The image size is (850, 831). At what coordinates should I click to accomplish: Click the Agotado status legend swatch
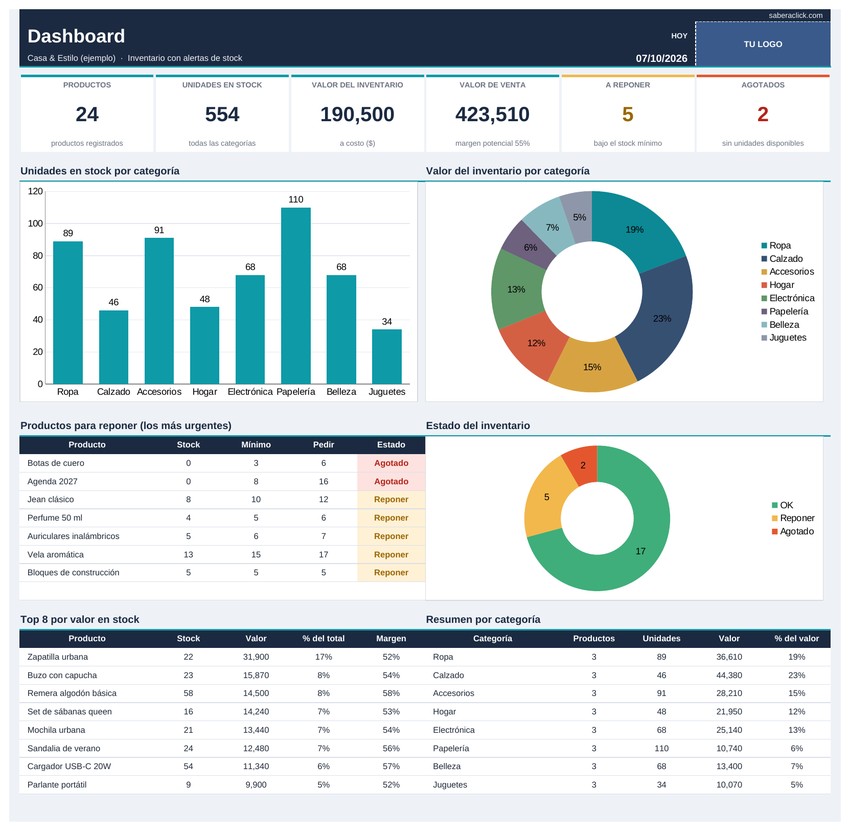coord(775,532)
